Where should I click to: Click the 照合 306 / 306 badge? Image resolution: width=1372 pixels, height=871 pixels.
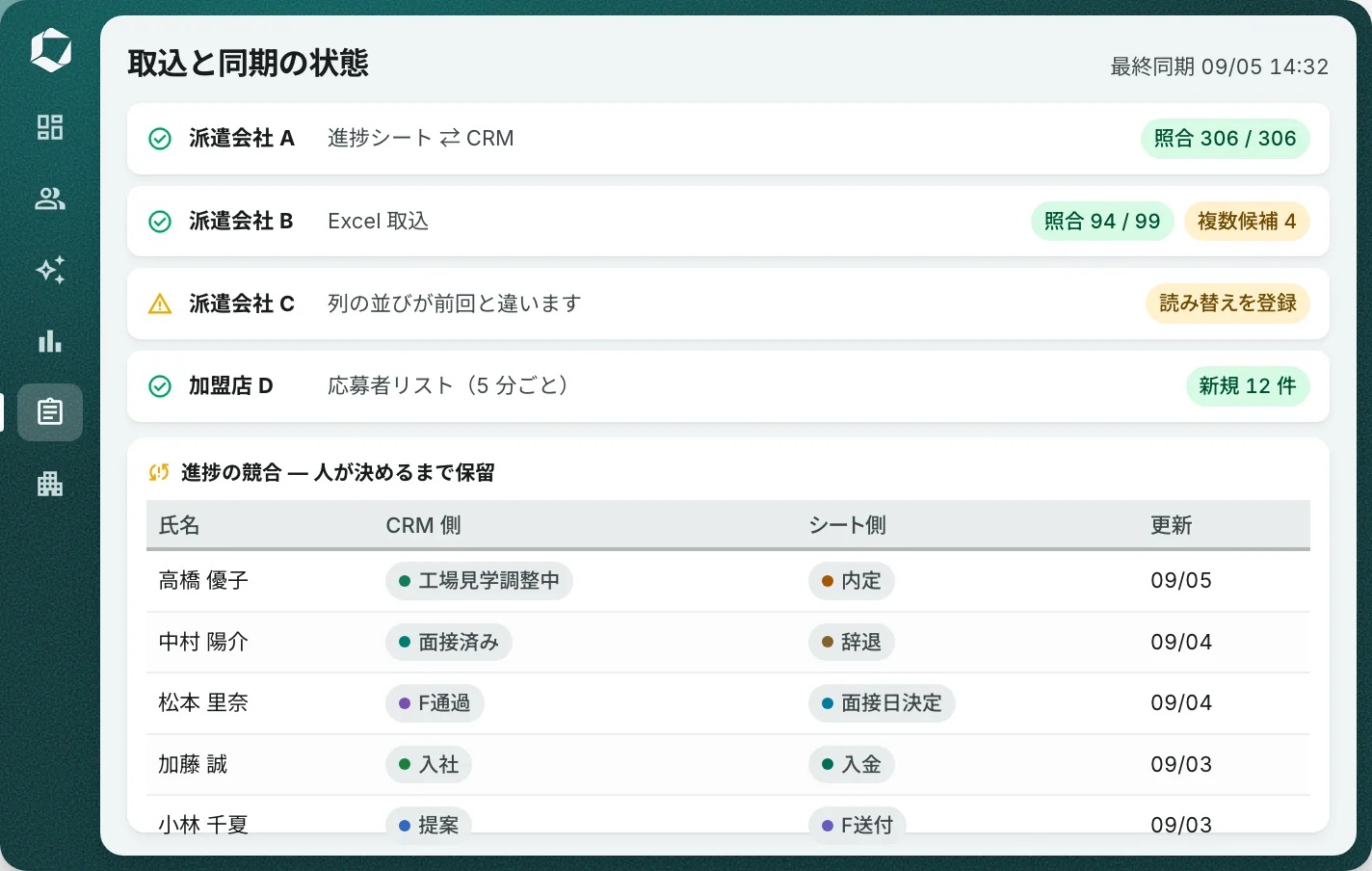pyautogui.click(x=1226, y=139)
